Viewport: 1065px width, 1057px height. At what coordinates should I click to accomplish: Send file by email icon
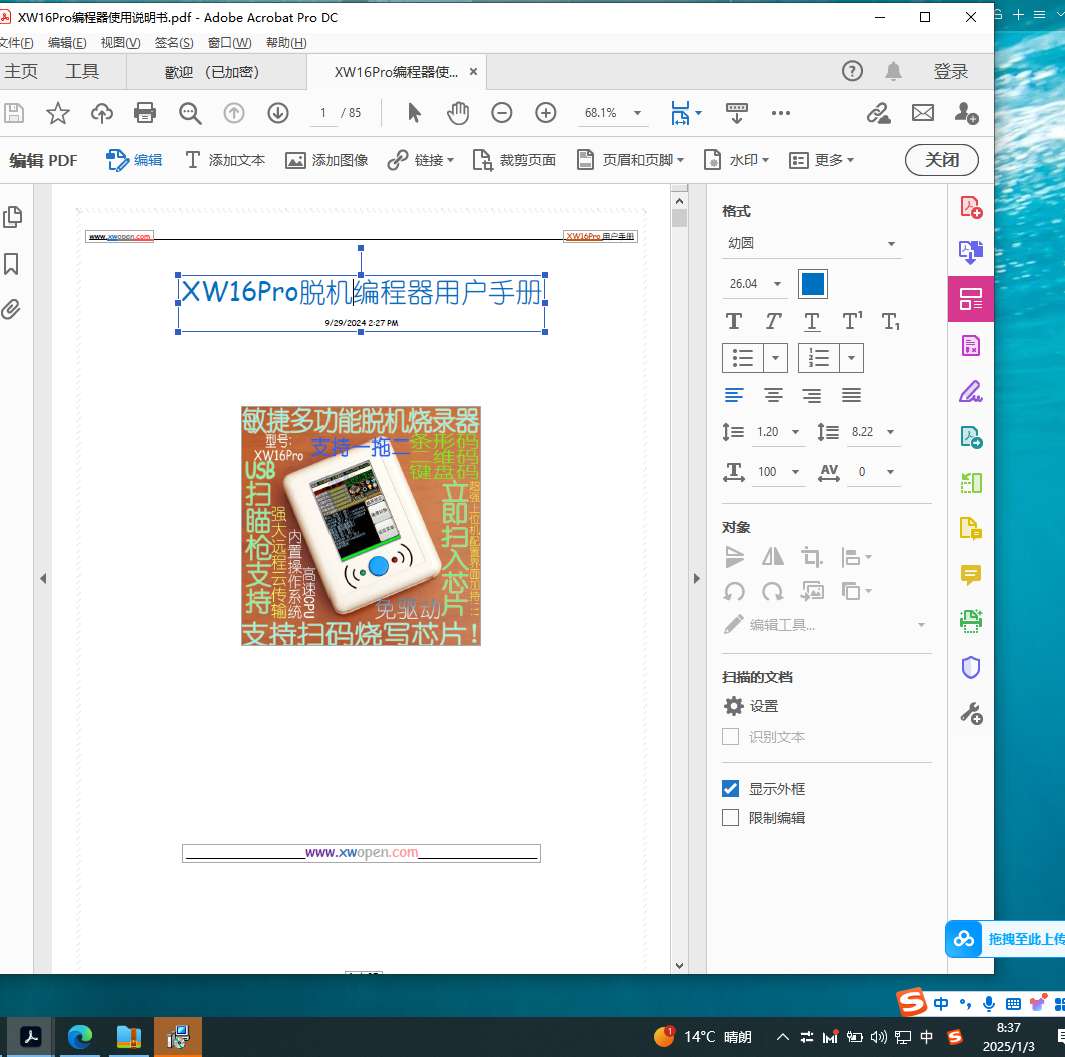922,113
